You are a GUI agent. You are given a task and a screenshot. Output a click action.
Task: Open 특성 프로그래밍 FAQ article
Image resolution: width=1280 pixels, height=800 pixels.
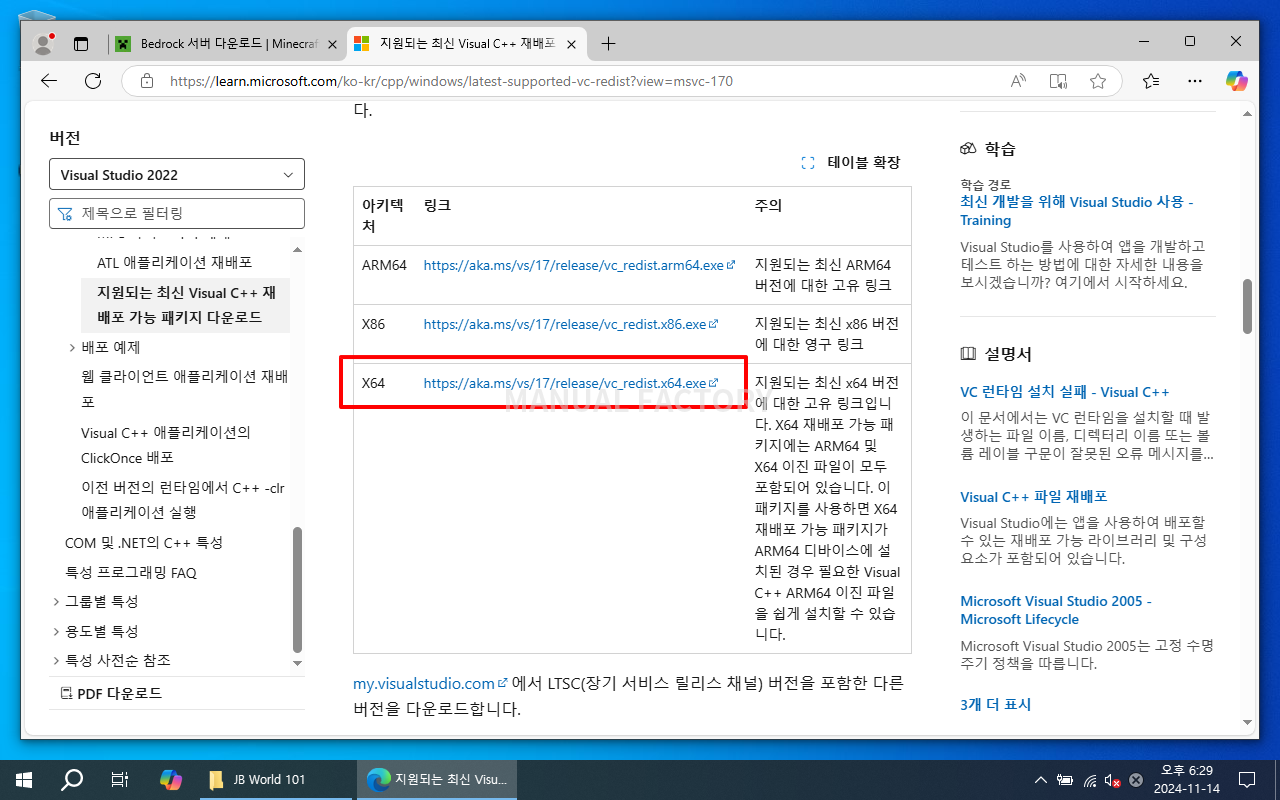point(131,573)
